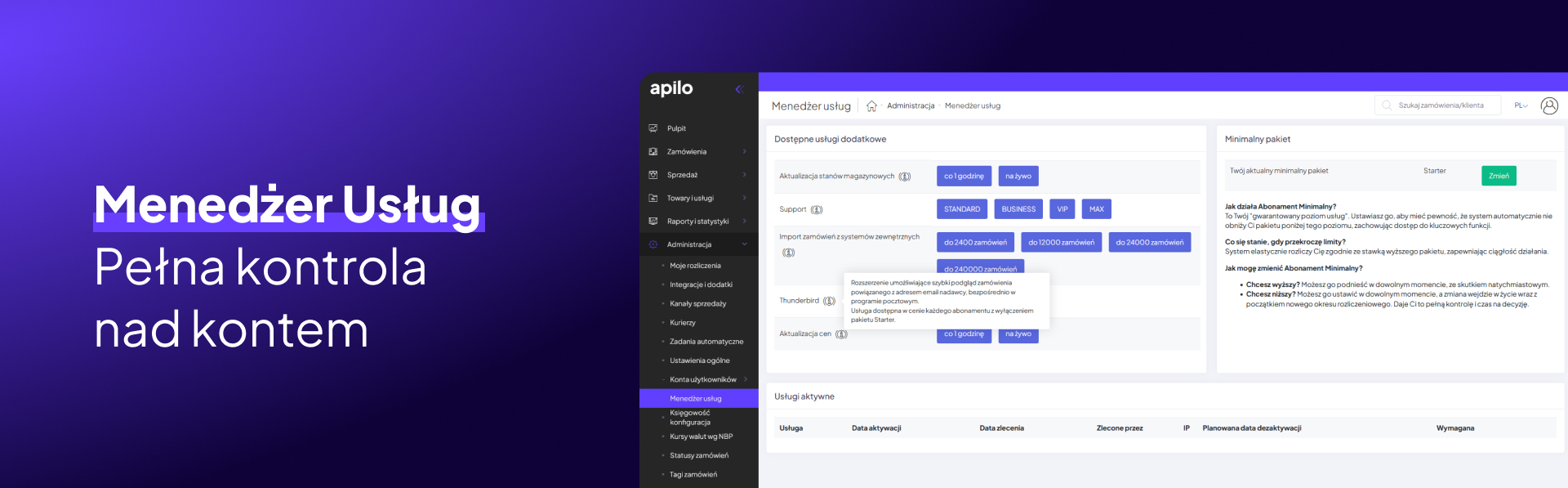This screenshot has width=1568, height=488.
Task: Open Moje rozliczenia in the sidebar
Action: click(x=695, y=266)
